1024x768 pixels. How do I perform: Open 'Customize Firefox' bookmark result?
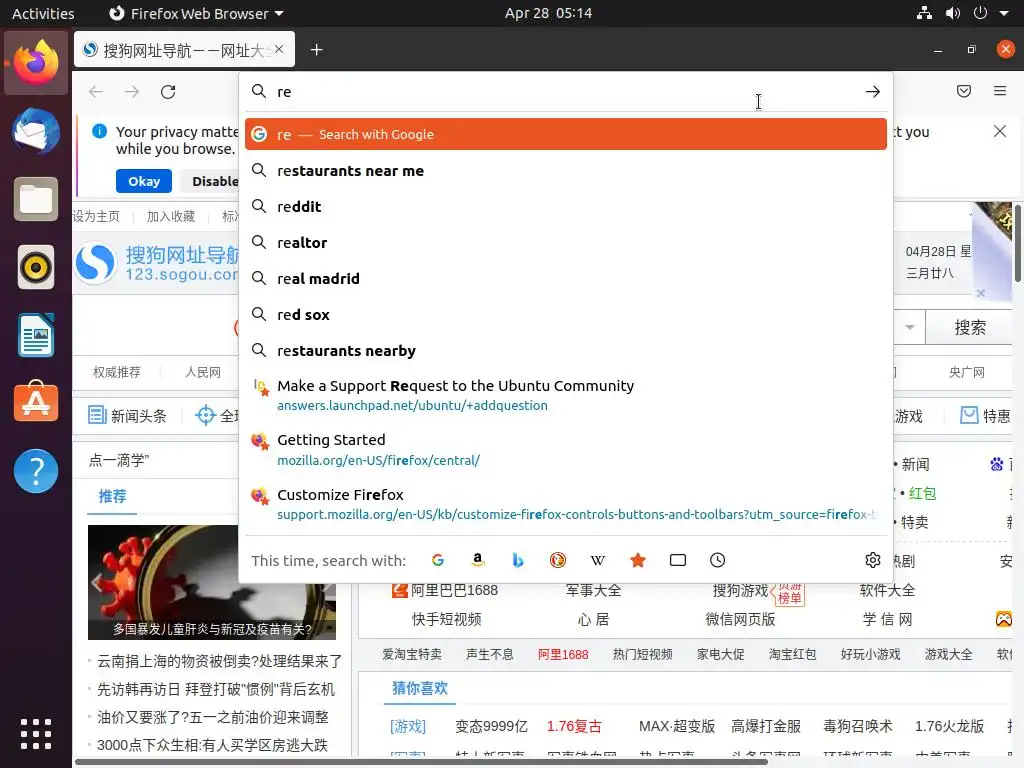point(566,504)
